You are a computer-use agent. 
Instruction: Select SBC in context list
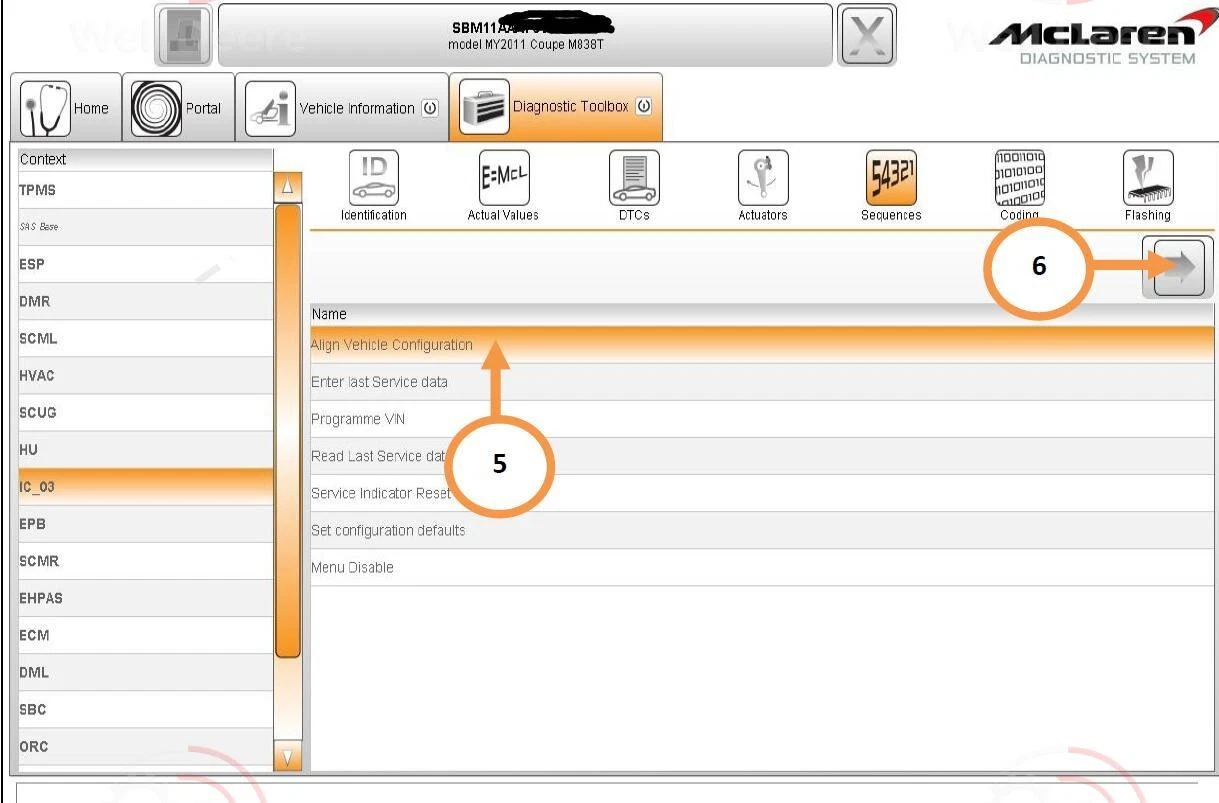tap(145, 709)
